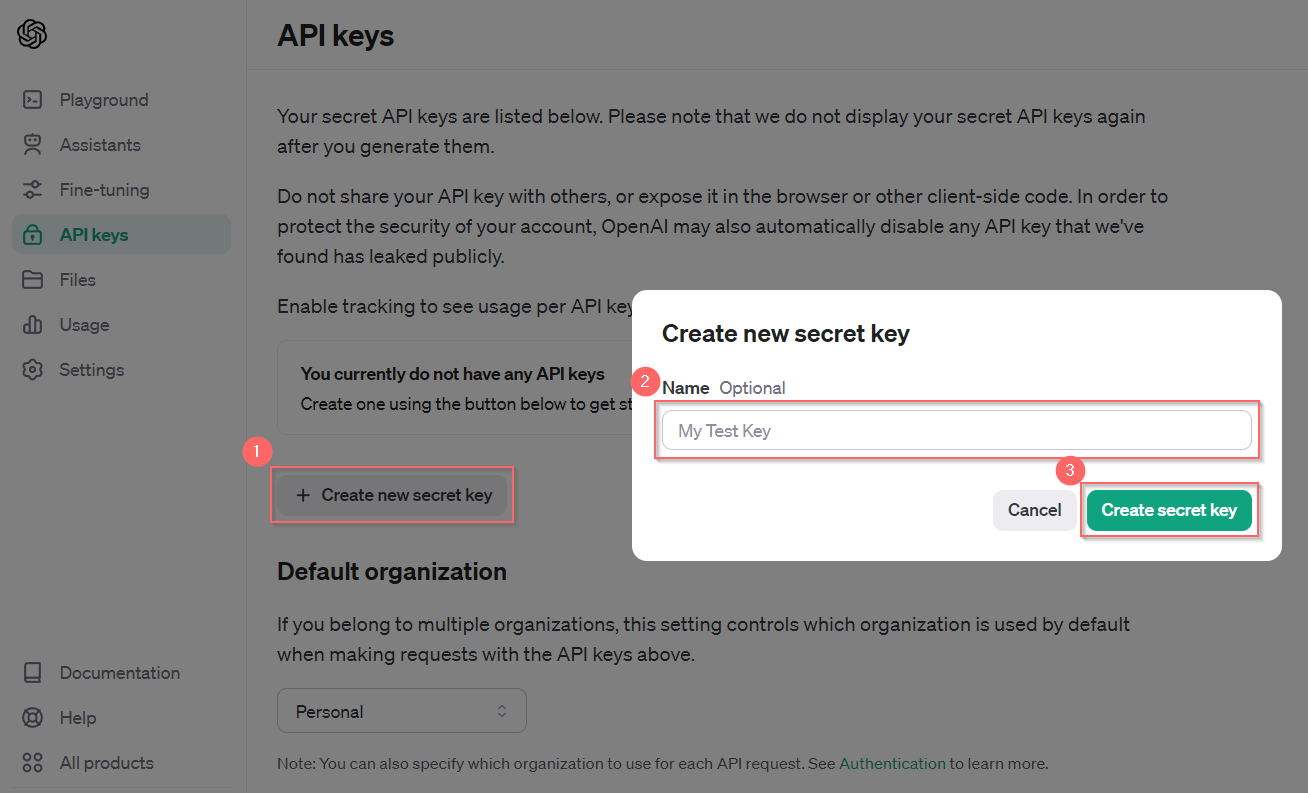
Task: Open the All products grid icon
Action: point(33,763)
